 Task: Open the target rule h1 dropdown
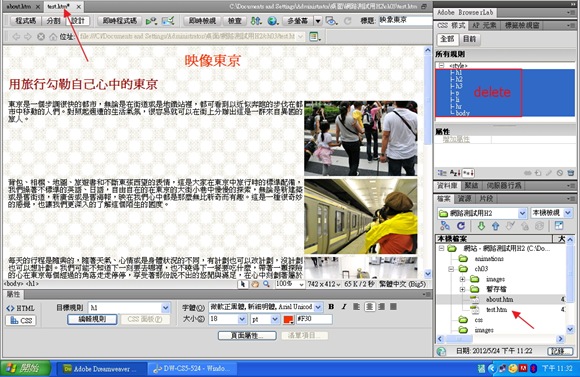[x=166, y=307]
